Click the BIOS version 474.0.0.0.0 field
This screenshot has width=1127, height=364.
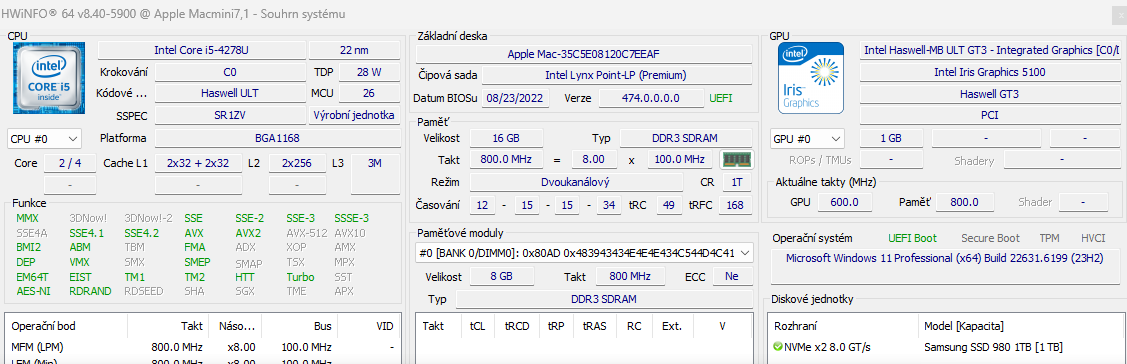pos(651,98)
